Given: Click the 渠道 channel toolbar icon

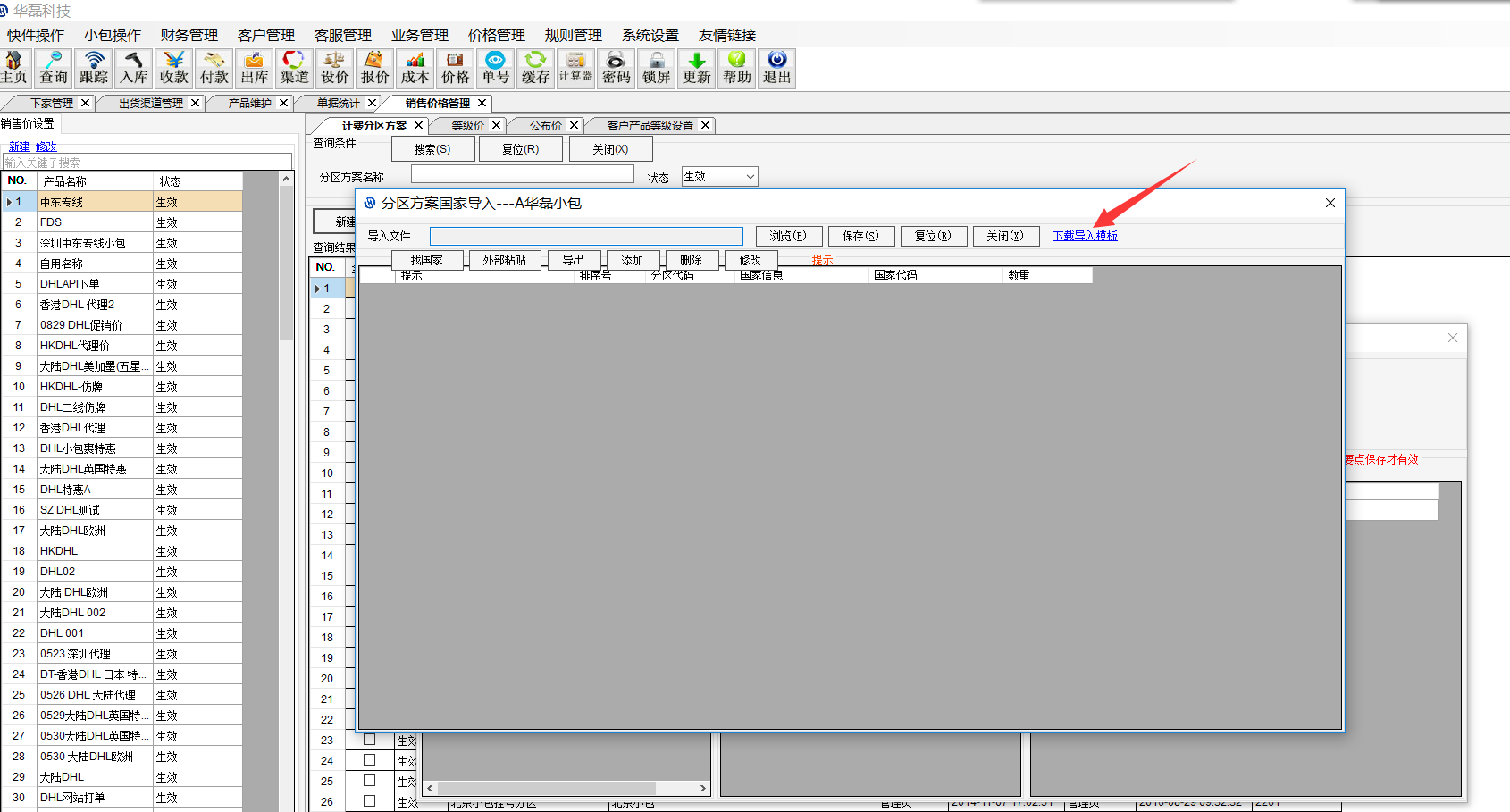Looking at the screenshot, I should (x=295, y=69).
